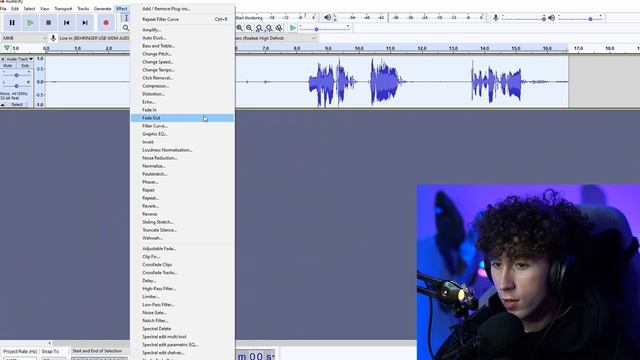Choose Repeat Filter Curve
Image resolution: width=640 pixels, height=360 pixels.
(182, 19)
